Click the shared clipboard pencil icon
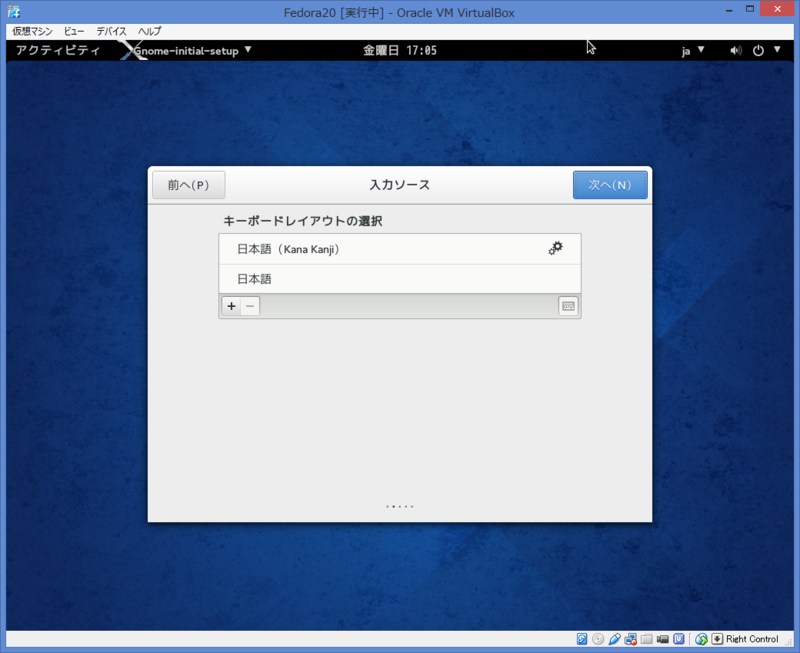 (615, 638)
